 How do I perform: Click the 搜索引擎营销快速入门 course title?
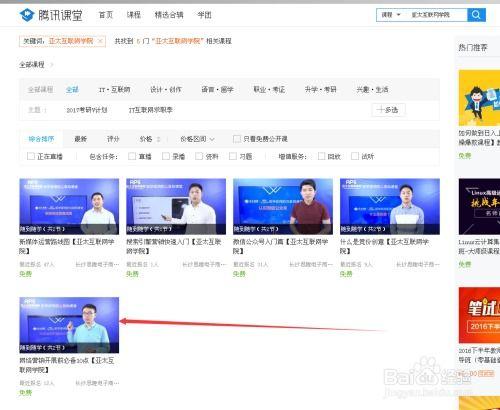174,246
